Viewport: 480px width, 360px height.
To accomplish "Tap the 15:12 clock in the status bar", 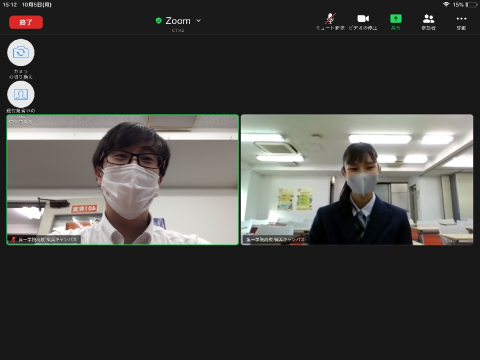I will [x=10, y=5].
